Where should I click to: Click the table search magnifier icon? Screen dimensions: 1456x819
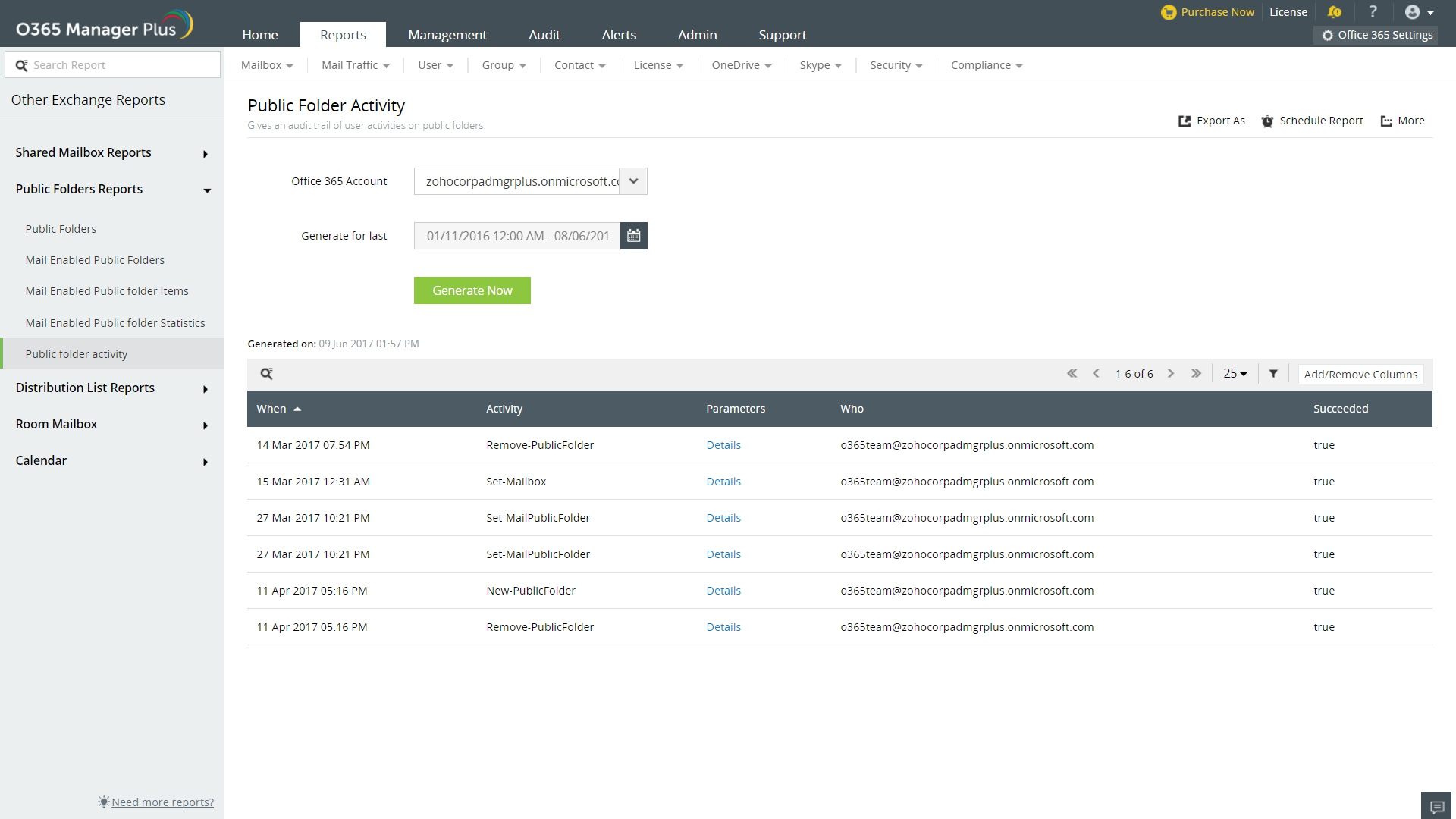(266, 373)
